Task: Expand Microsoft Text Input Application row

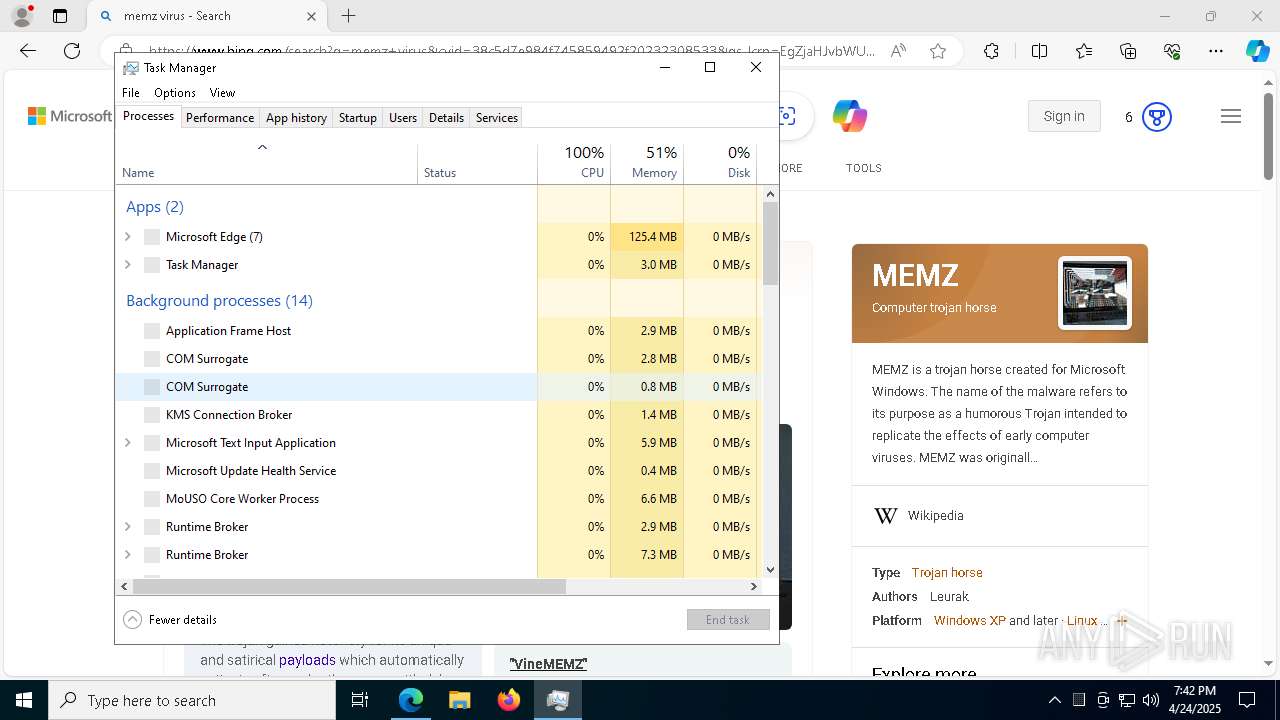Action: (127, 443)
